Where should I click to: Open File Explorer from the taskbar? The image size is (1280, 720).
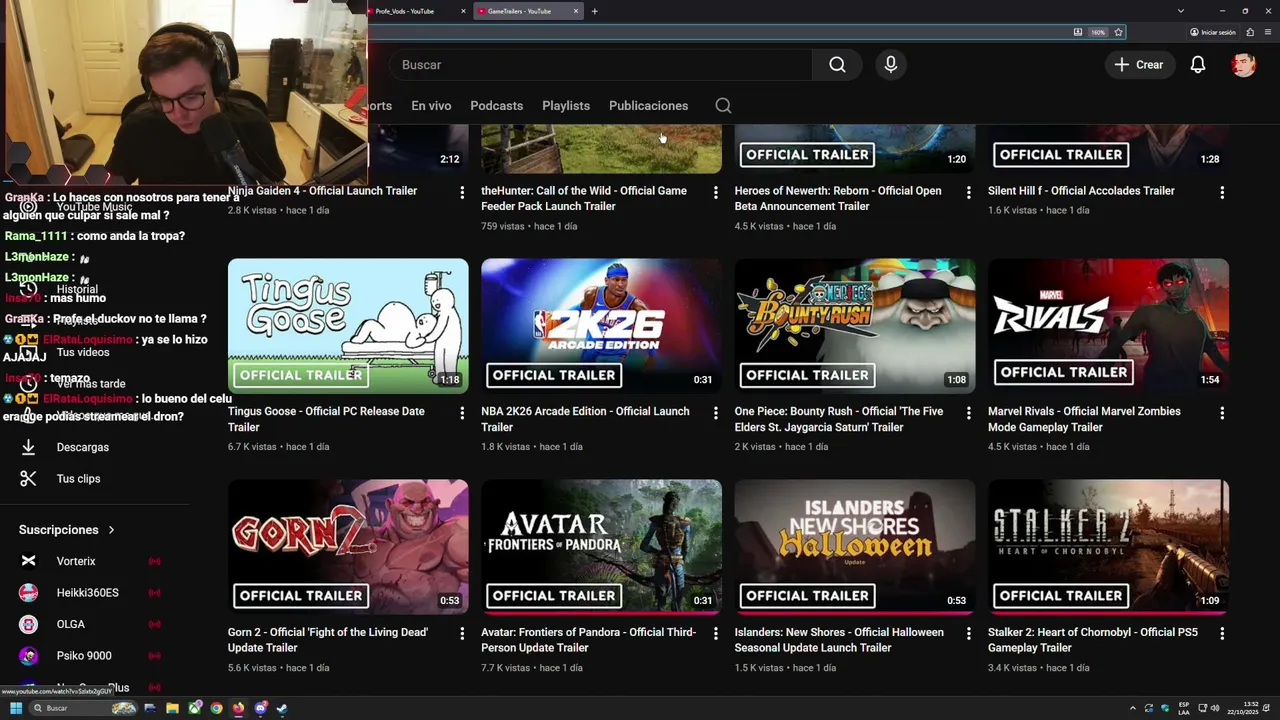tap(172, 708)
